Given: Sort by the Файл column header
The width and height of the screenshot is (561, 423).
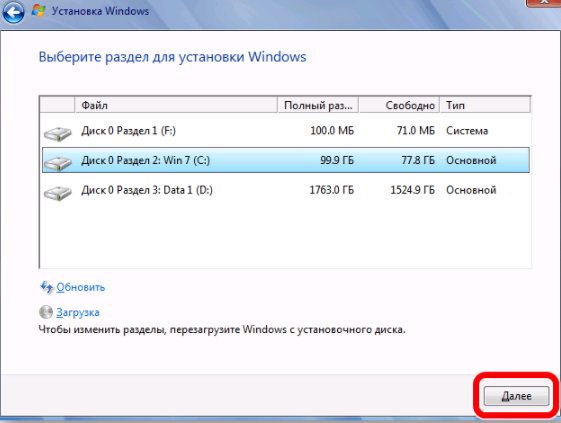Looking at the screenshot, I should click(176, 105).
